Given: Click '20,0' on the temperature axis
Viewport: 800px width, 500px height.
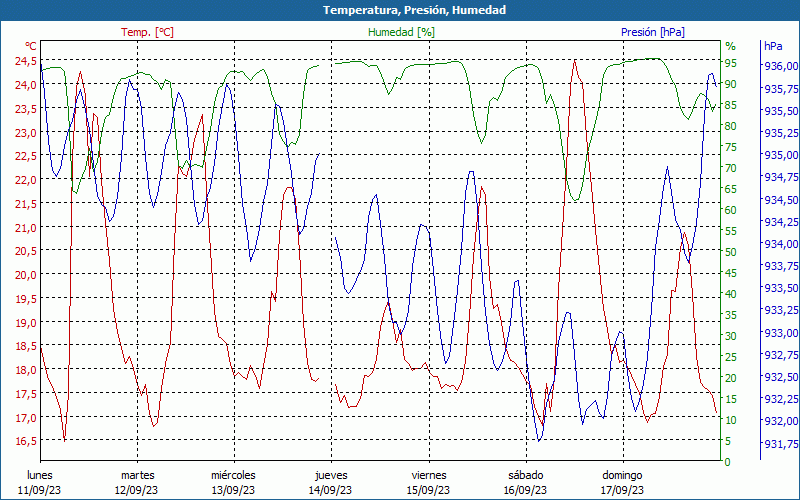Looking at the screenshot, I should coord(26,275).
